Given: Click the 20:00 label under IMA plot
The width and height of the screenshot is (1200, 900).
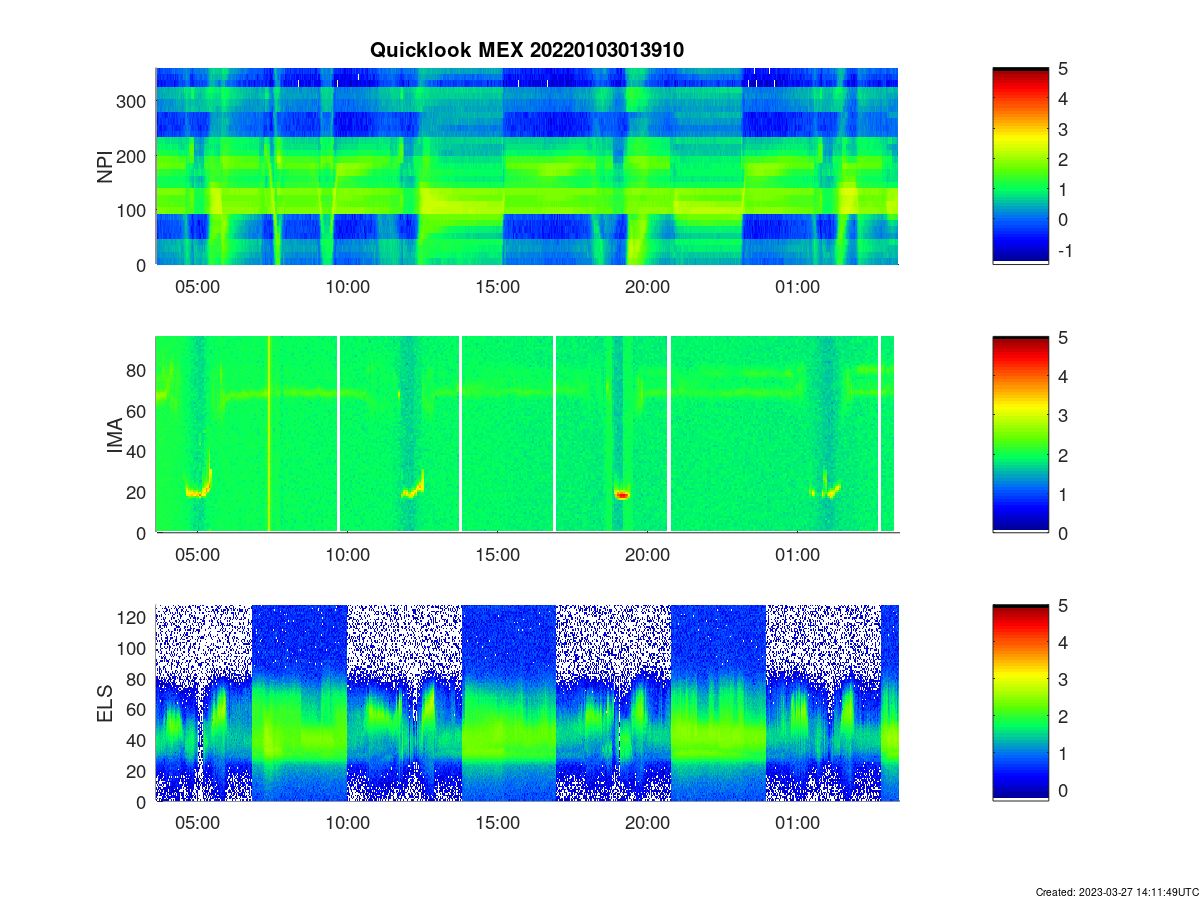Looking at the screenshot, I should coord(648,554).
